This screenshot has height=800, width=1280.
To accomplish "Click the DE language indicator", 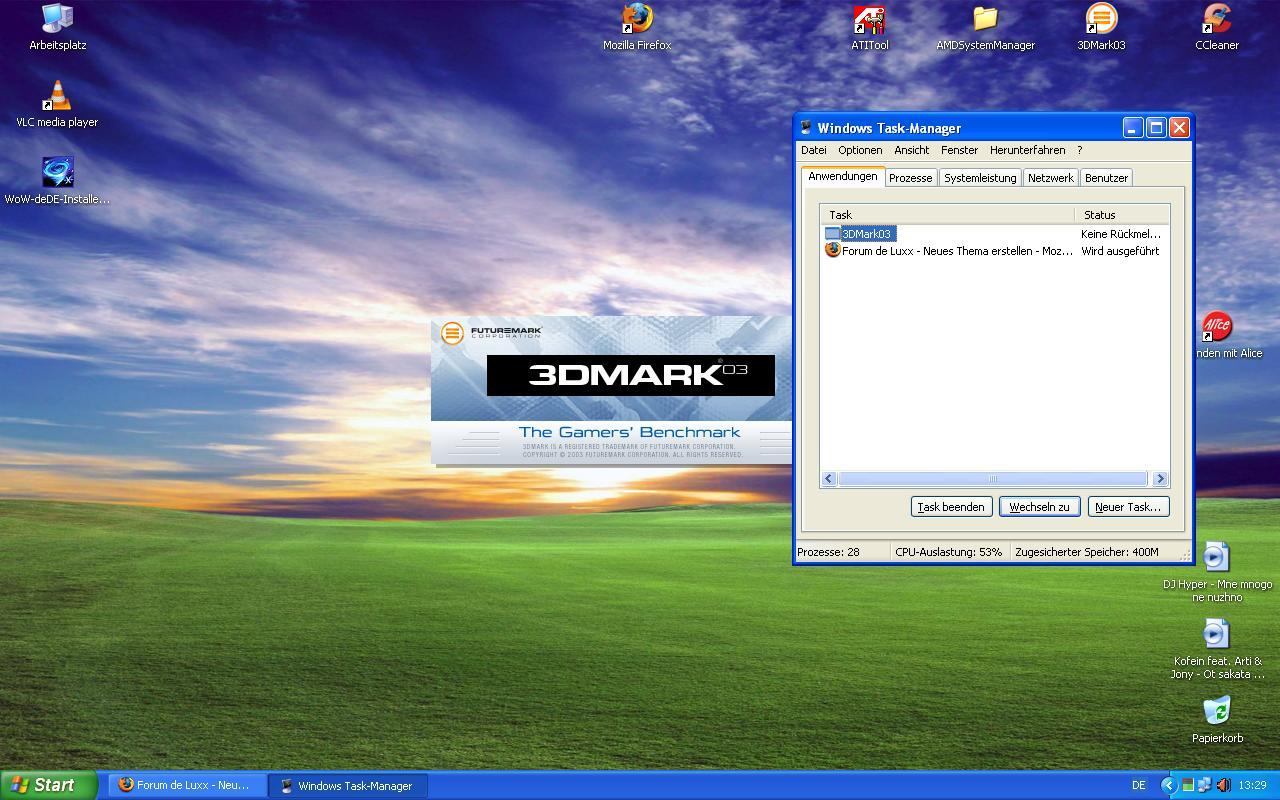I will coord(1138,785).
